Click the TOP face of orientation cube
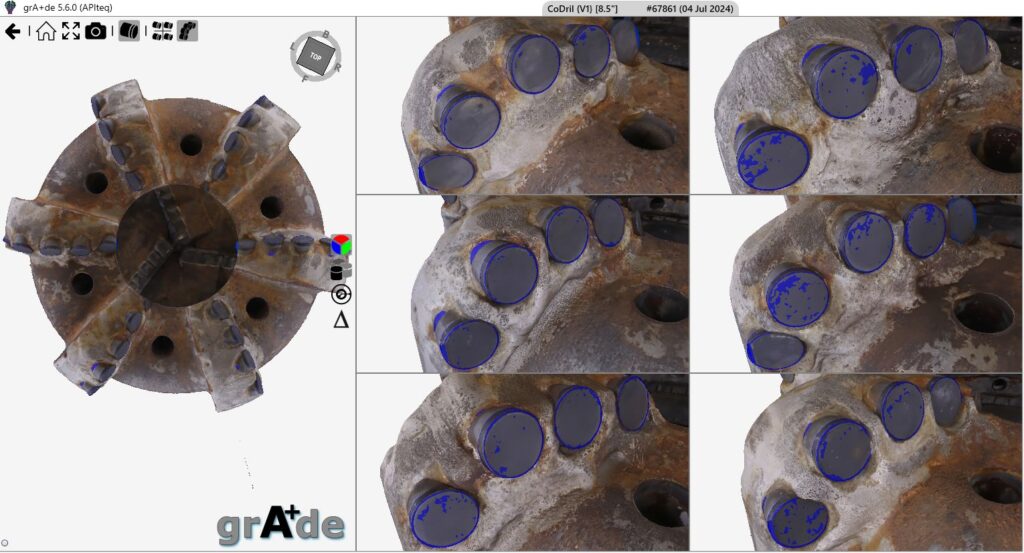The height and width of the screenshot is (553, 1024). coord(316,54)
